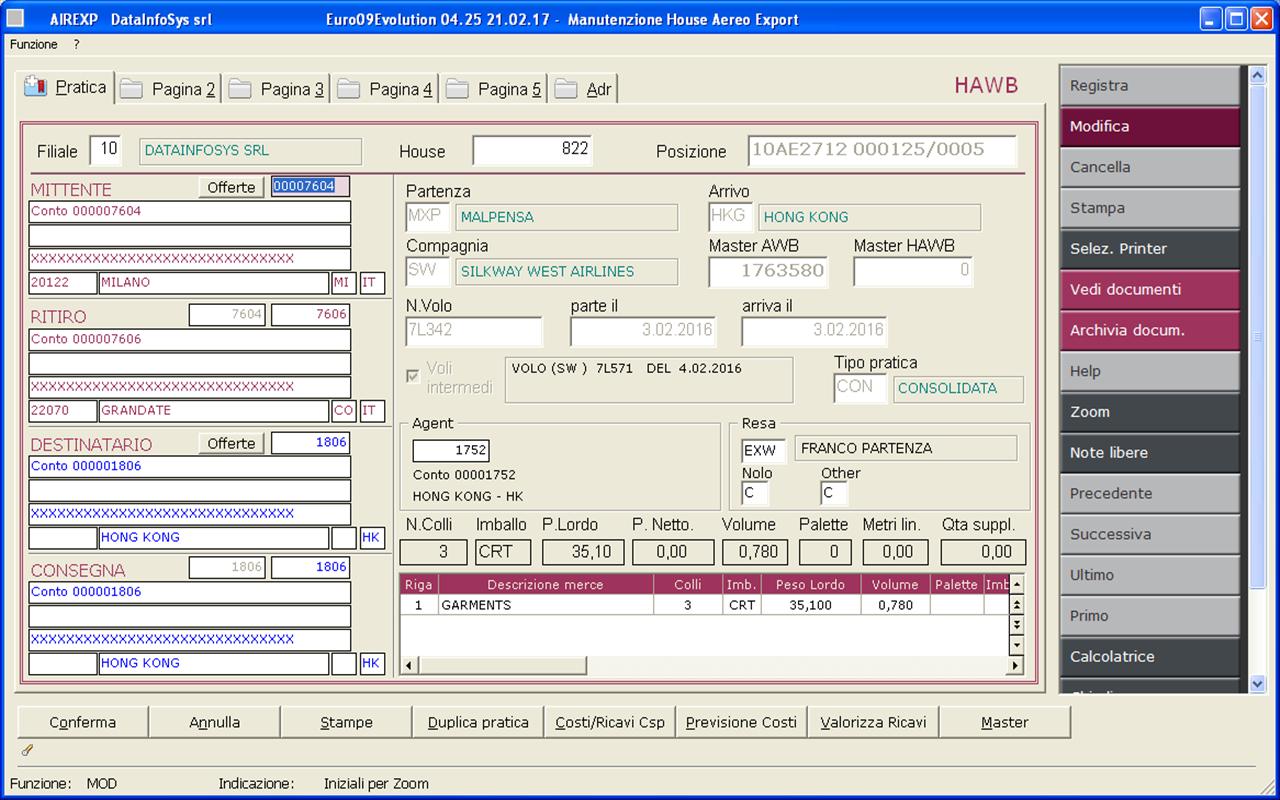Switch to the Pagina 3 tab

[x=277, y=90]
